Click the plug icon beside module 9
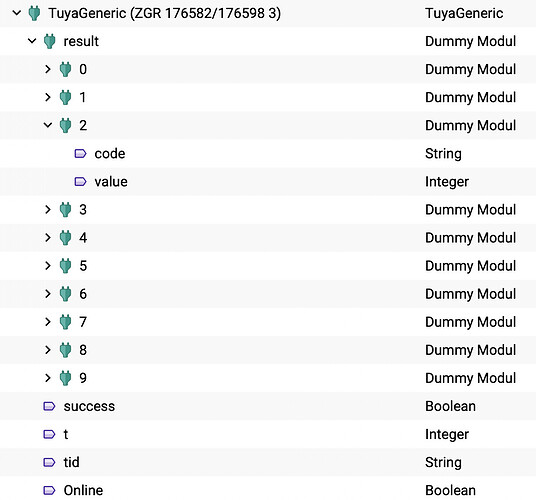This screenshot has width=536, height=500. 65,378
